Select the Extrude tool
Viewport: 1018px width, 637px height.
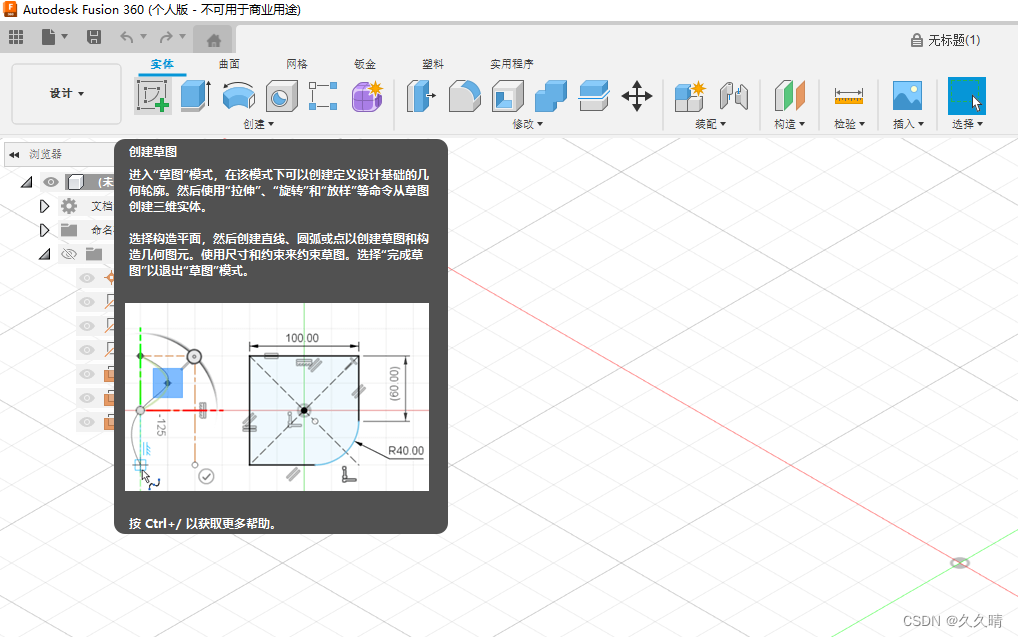click(x=195, y=95)
